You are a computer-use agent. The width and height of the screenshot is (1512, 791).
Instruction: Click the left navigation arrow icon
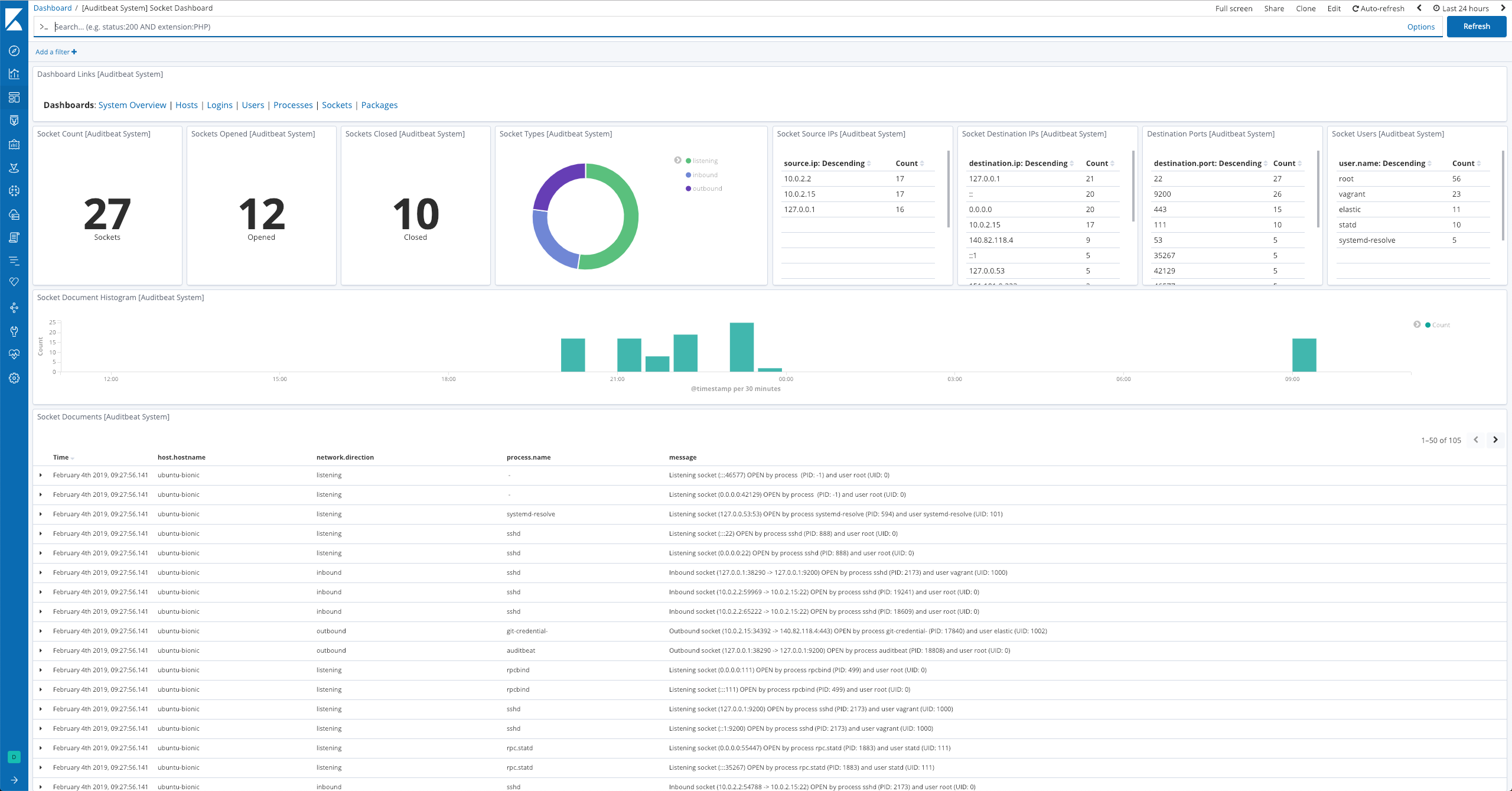click(x=1419, y=8)
